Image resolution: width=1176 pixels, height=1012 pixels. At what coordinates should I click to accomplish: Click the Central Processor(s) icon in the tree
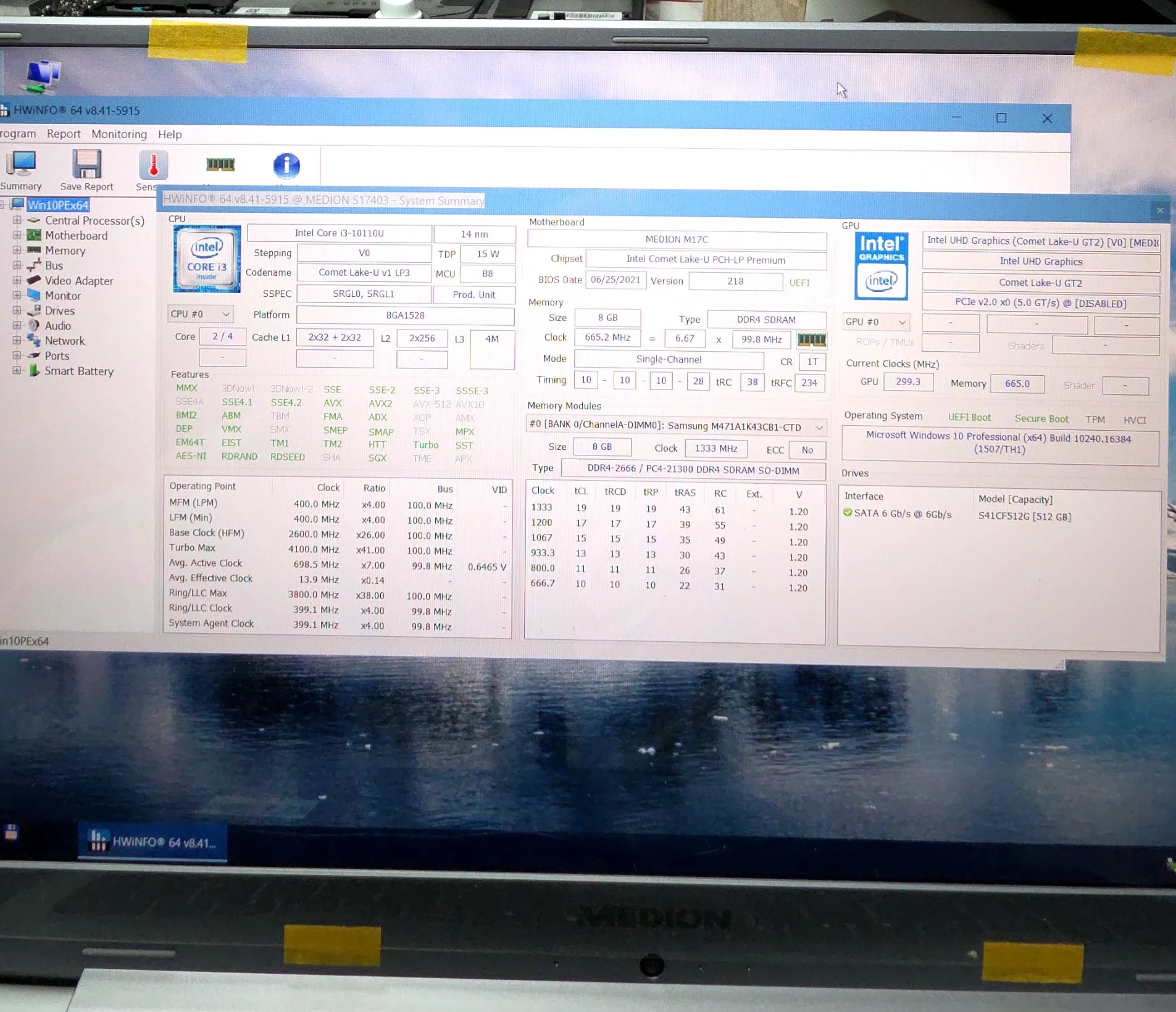pos(34,220)
